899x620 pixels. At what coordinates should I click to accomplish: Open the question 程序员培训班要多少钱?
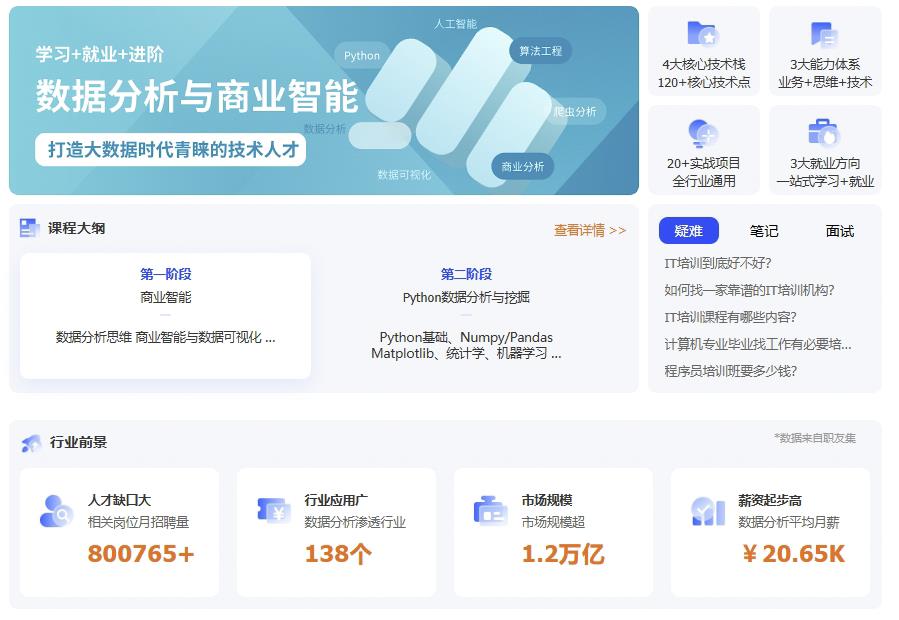731,371
